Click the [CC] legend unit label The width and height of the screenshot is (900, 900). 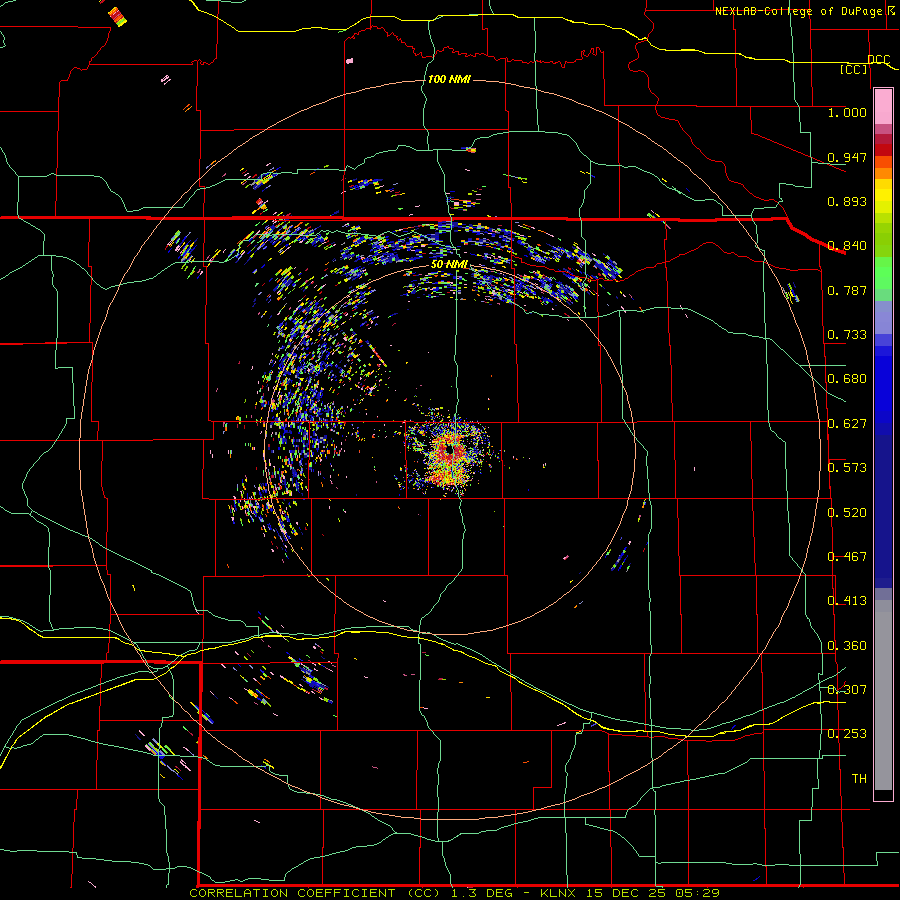854,69
